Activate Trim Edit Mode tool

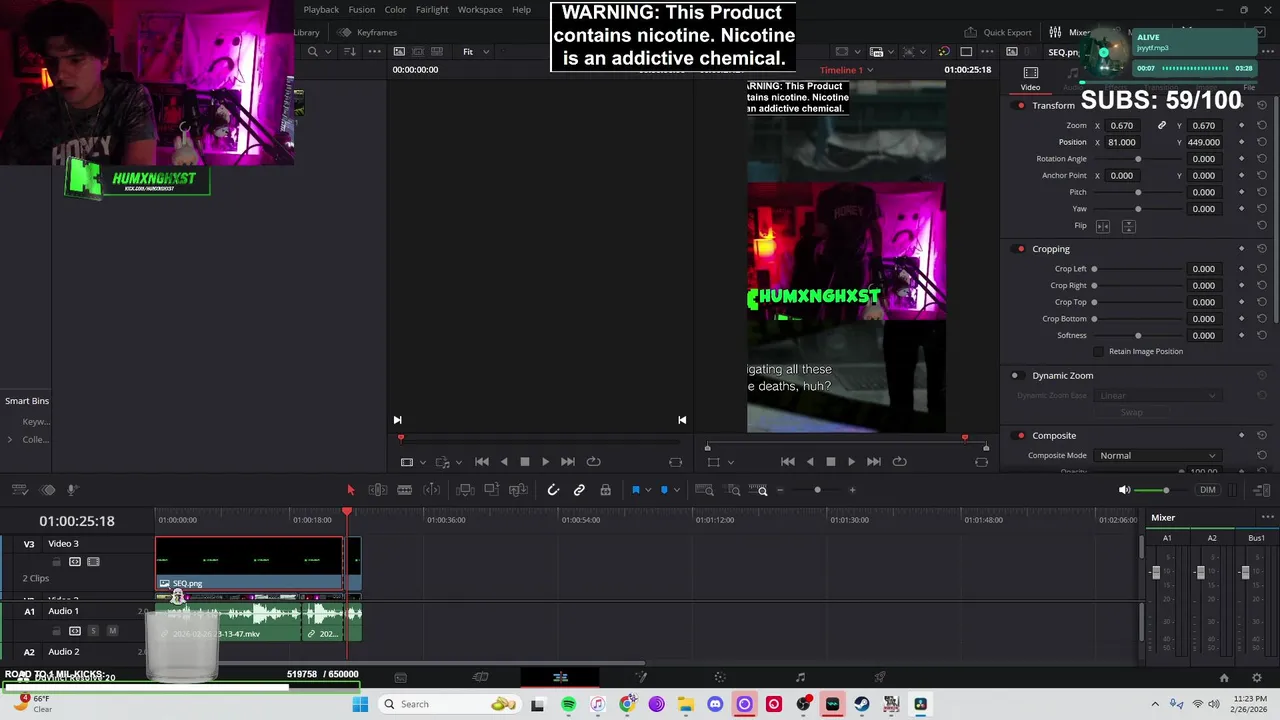click(x=378, y=490)
